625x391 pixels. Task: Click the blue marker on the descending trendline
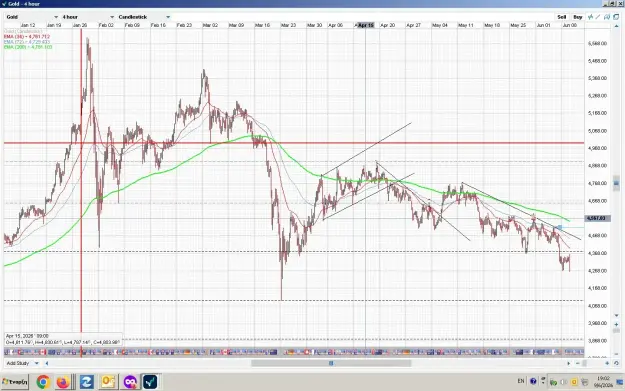point(559,228)
